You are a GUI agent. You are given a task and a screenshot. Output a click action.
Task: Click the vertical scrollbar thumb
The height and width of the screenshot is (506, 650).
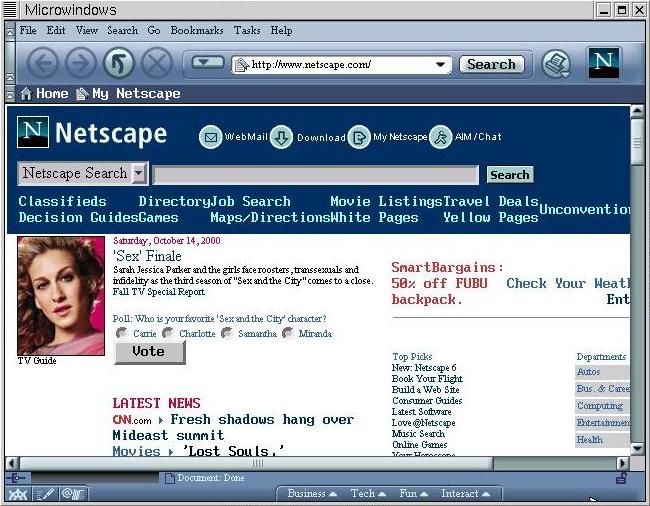pos(637,142)
